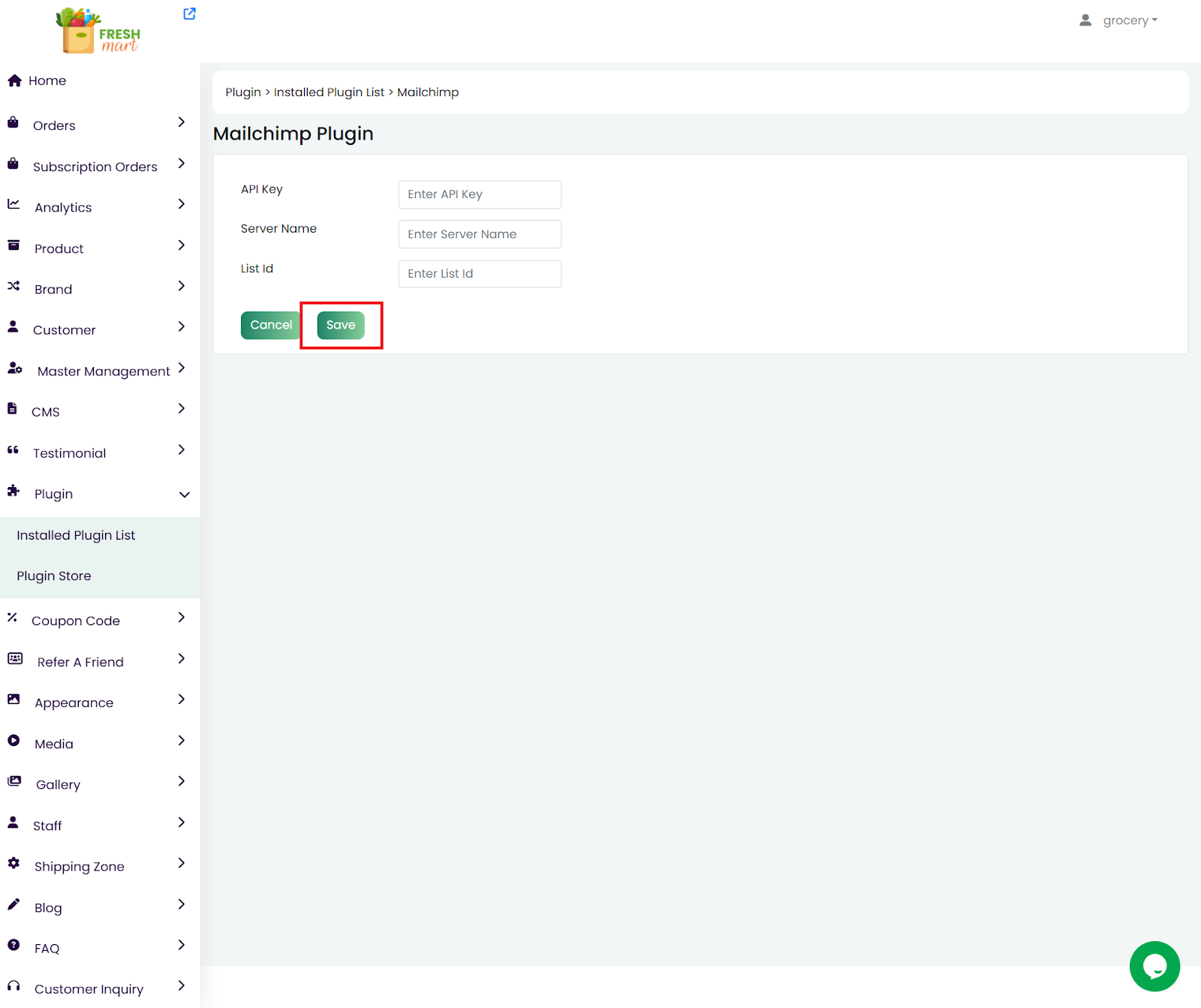Image resolution: width=1201 pixels, height=1008 pixels.
Task: Open Plugin Store submenu item
Action: coord(54,576)
